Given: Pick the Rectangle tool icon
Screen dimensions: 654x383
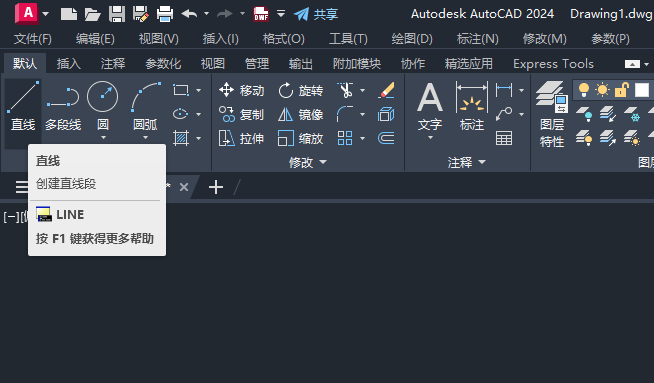Looking at the screenshot, I should (181, 90).
